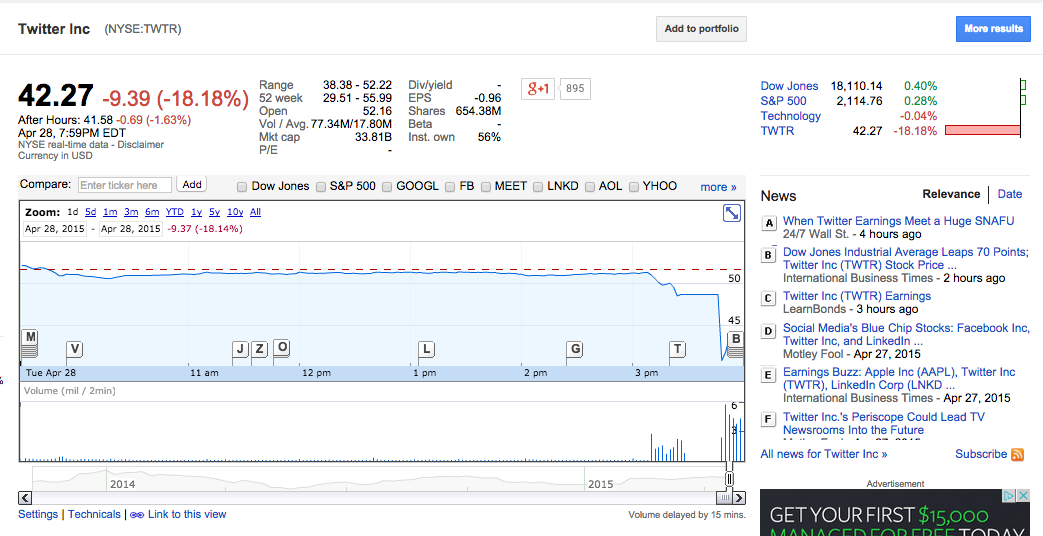Click the chart start date field
The image size is (1043, 536).
point(55,229)
